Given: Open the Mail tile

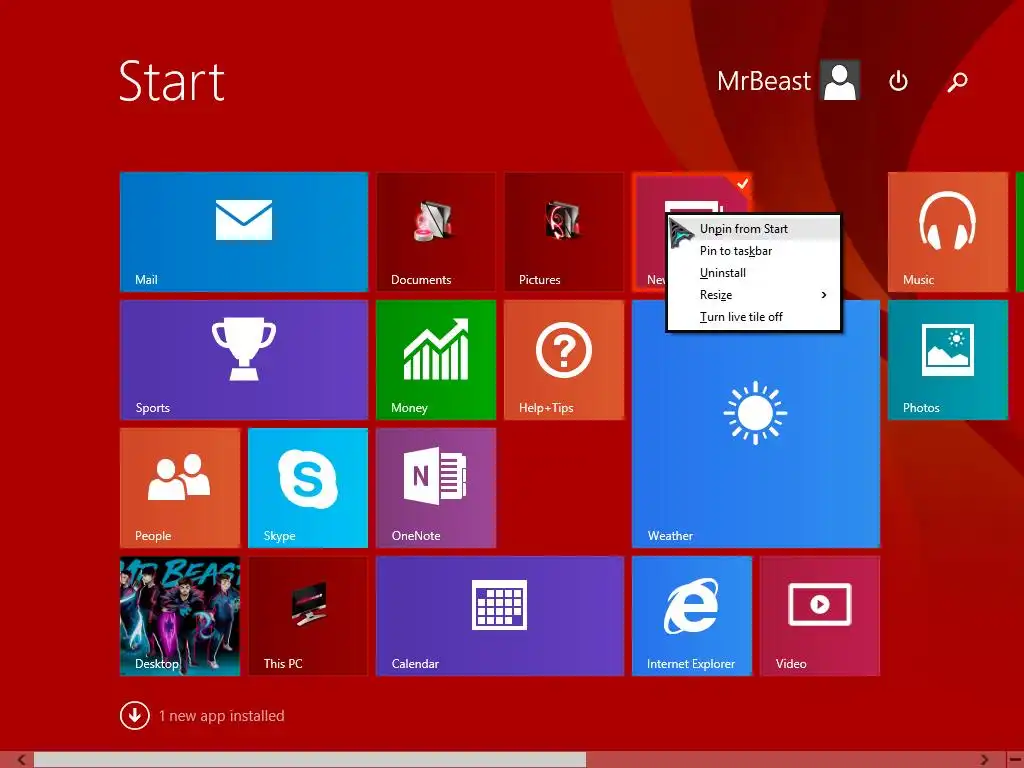Looking at the screenshot, I should 244,232.
